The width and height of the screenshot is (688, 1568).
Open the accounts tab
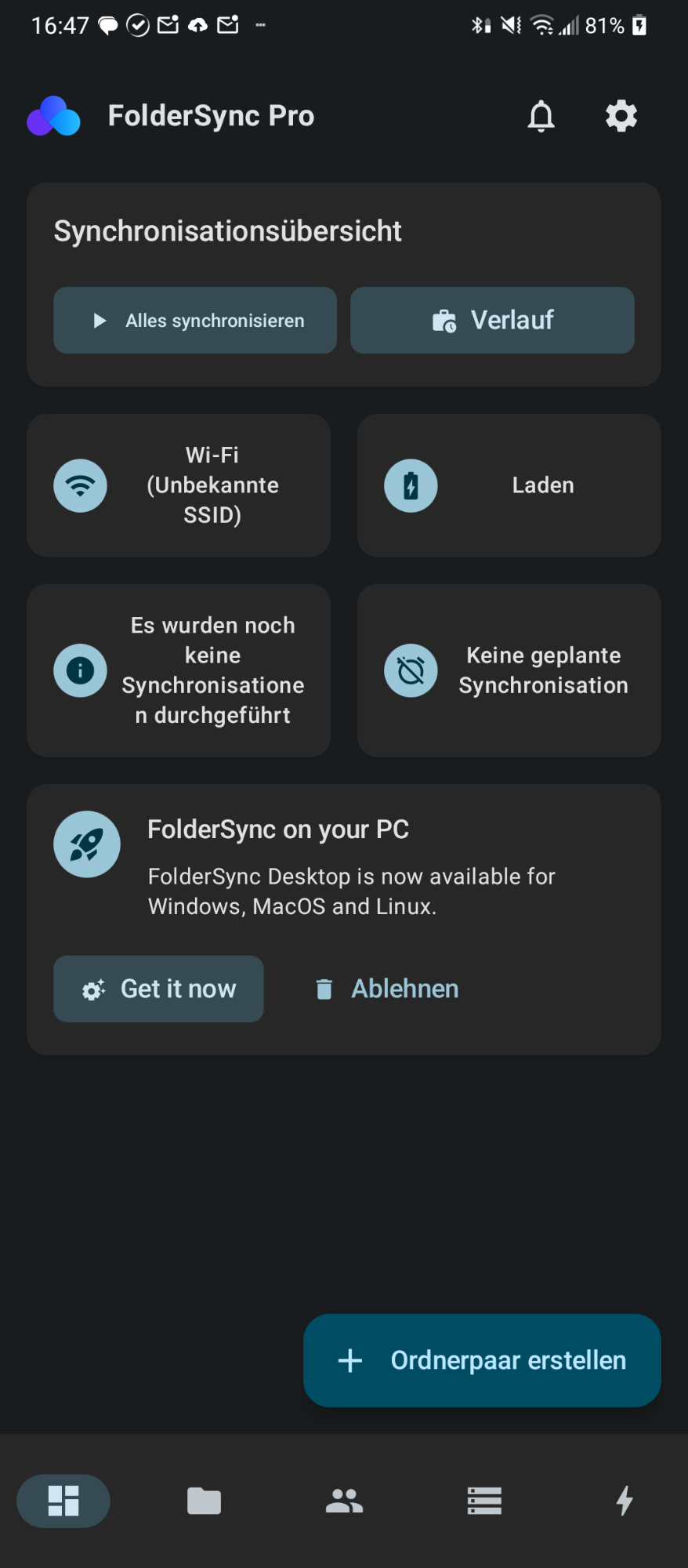[344, 1501]
